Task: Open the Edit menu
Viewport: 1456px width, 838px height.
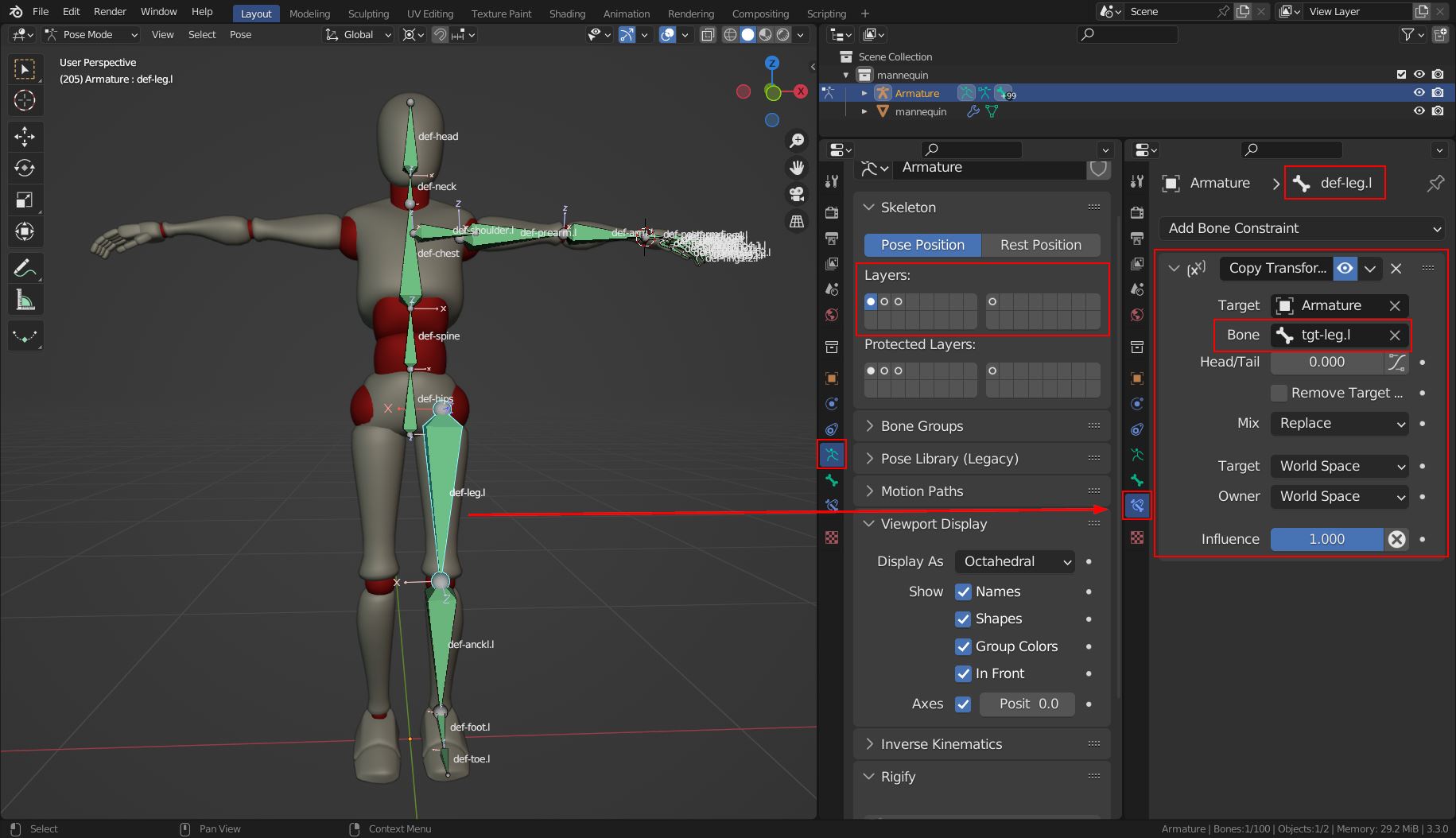Action: click(71, 12)
